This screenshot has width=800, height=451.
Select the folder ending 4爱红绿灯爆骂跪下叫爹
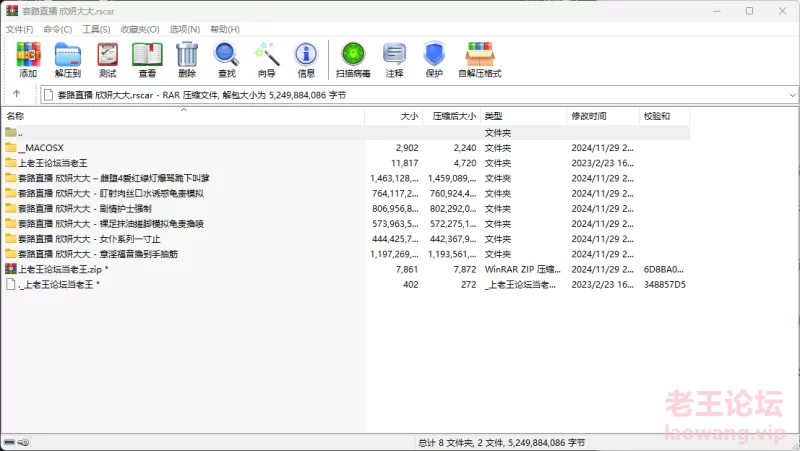346,178
